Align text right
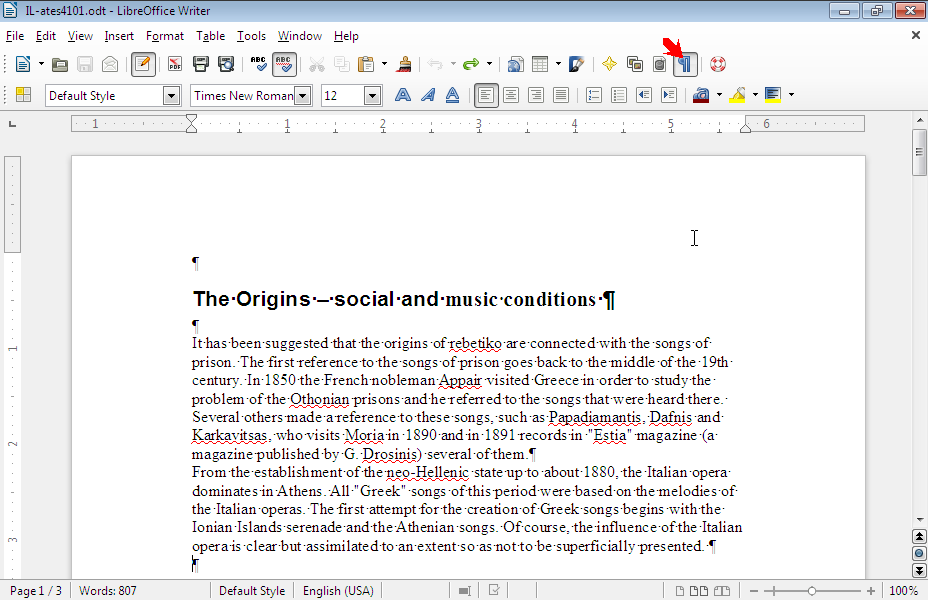The image size is (928, 600). (x=536, y=95)
